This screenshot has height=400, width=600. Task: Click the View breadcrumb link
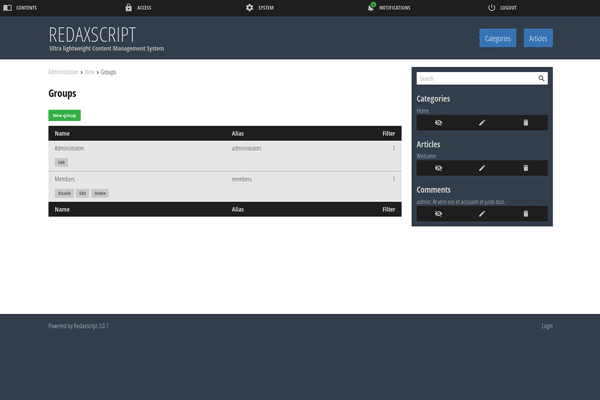(89, 72)
